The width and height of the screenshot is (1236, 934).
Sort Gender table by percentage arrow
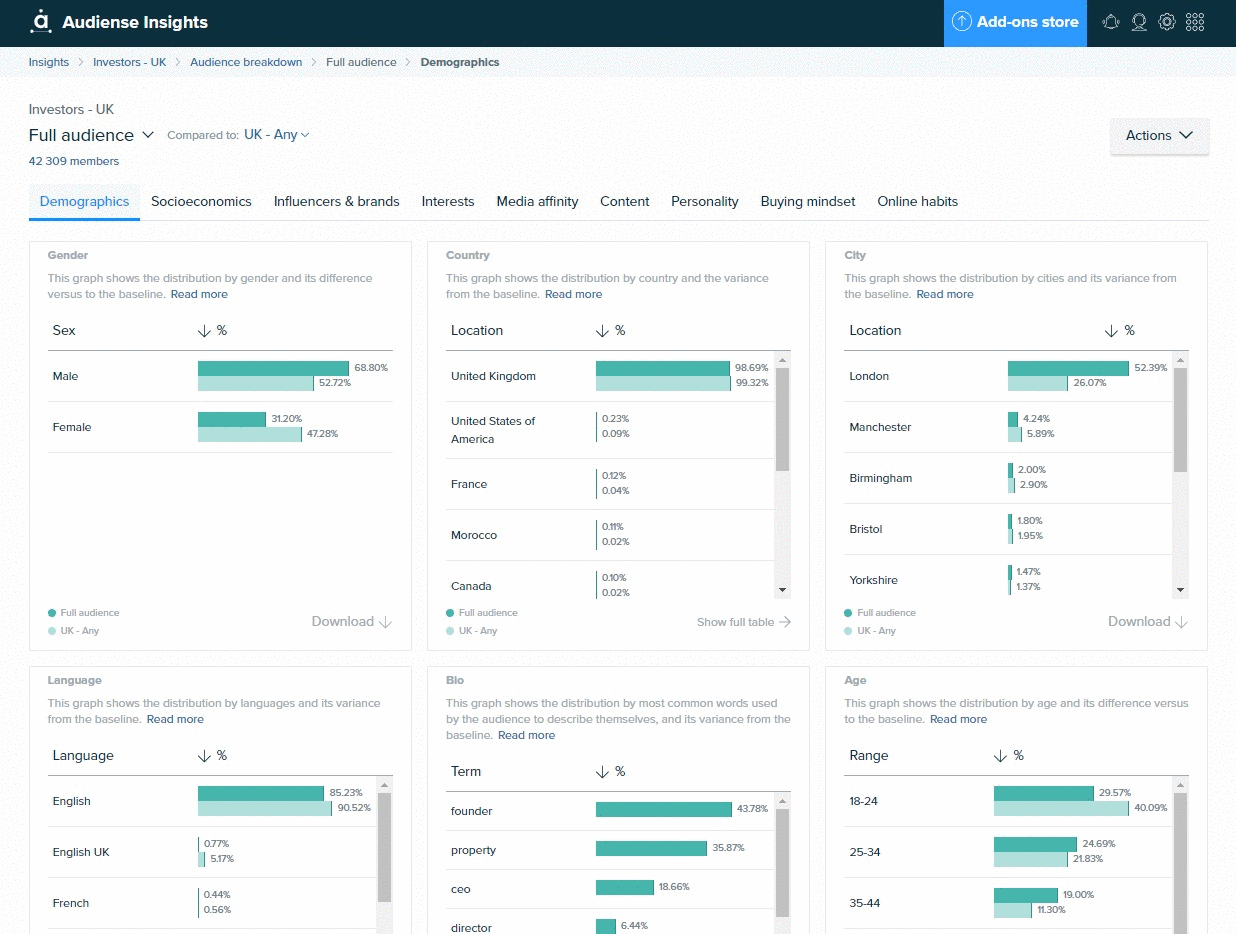tap(204, 331)
